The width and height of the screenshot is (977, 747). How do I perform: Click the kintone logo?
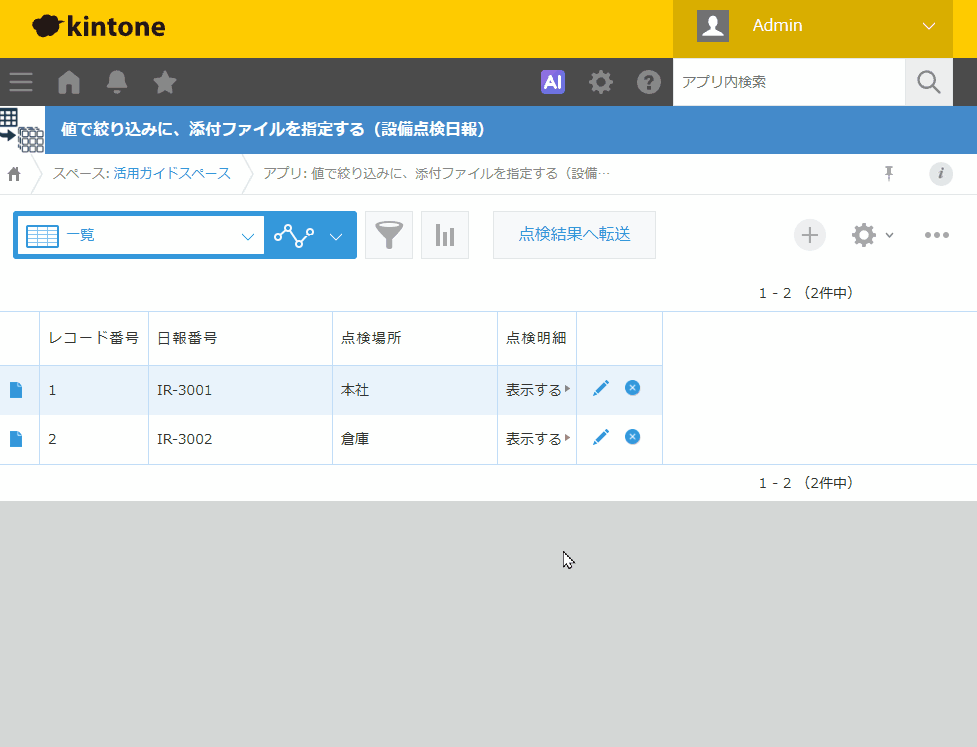pos(99,26)
